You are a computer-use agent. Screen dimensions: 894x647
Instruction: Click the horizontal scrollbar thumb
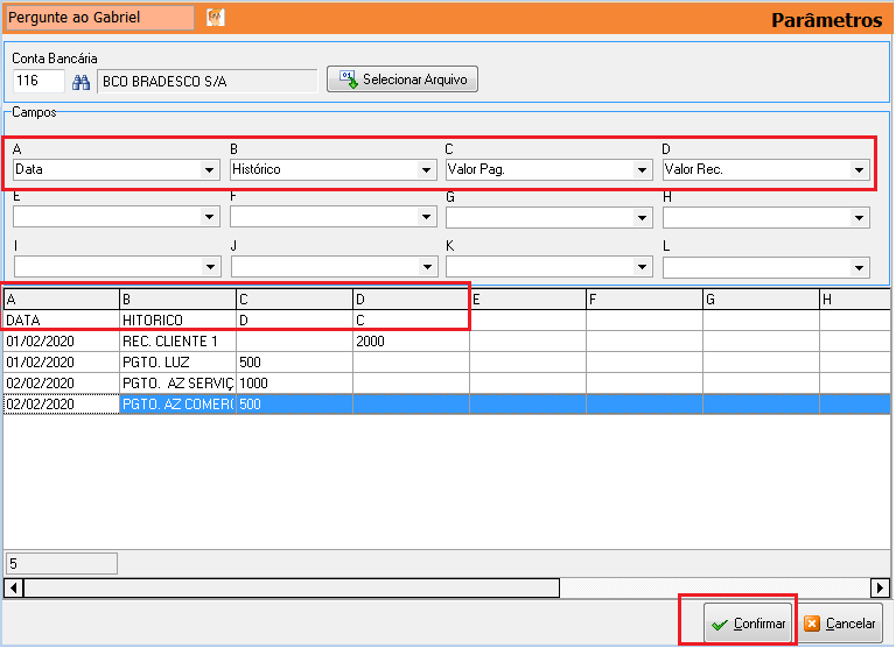click(x=291, y=588)
